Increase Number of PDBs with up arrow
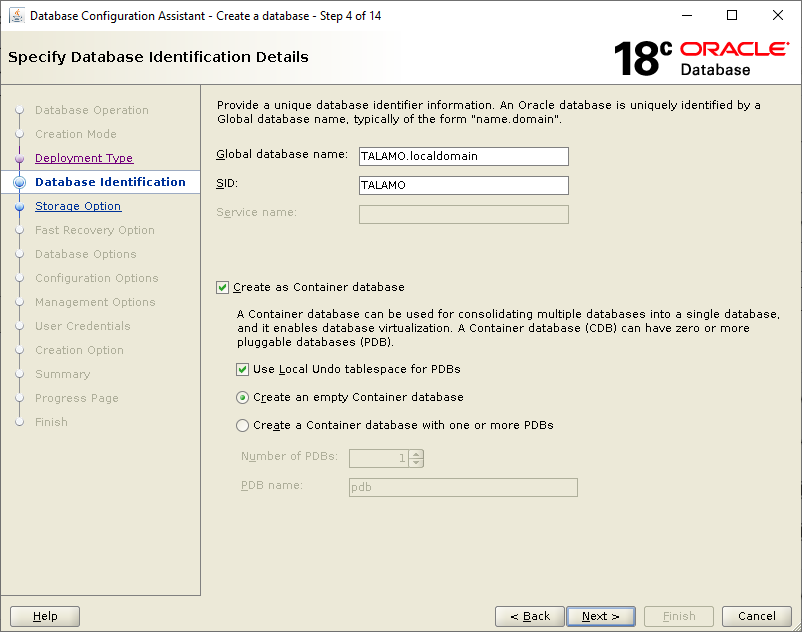Viewport: 802px width, 632px height. 416,454
